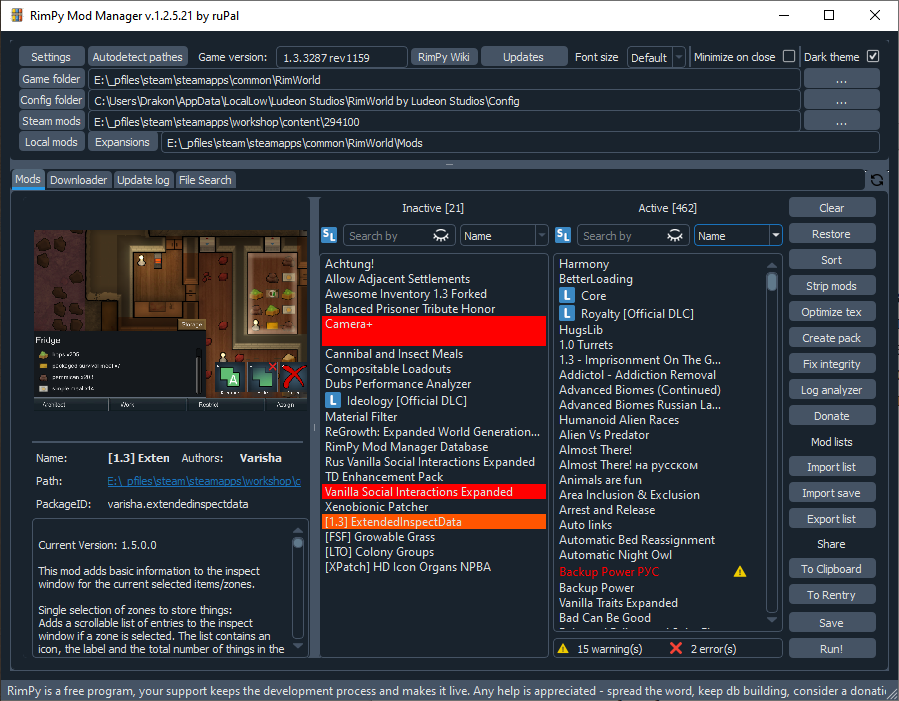Select Camera+ in Inactive list
The image size is (899, 701).
[433, 331]
